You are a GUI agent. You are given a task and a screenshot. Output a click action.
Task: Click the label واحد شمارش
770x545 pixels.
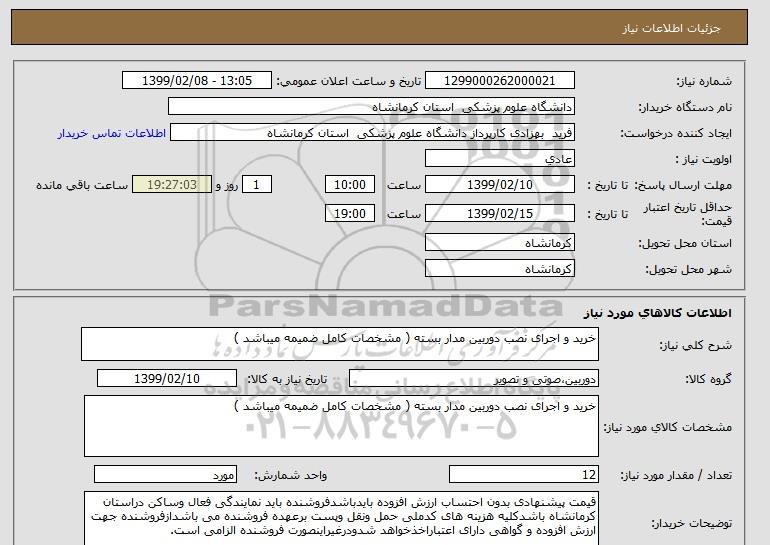[x=291, y=475]
